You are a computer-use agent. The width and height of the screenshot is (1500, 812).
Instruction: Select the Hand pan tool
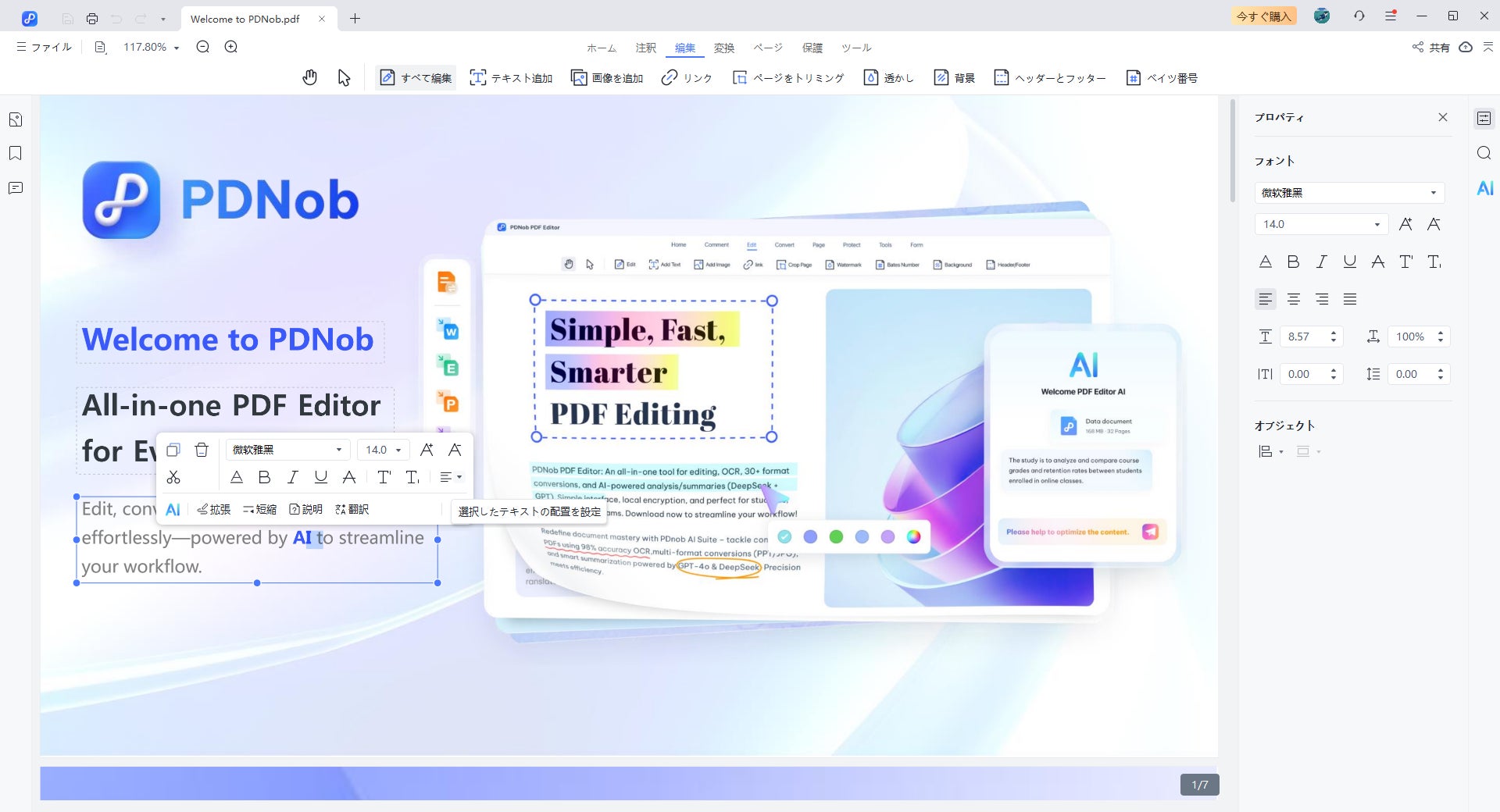310,77
